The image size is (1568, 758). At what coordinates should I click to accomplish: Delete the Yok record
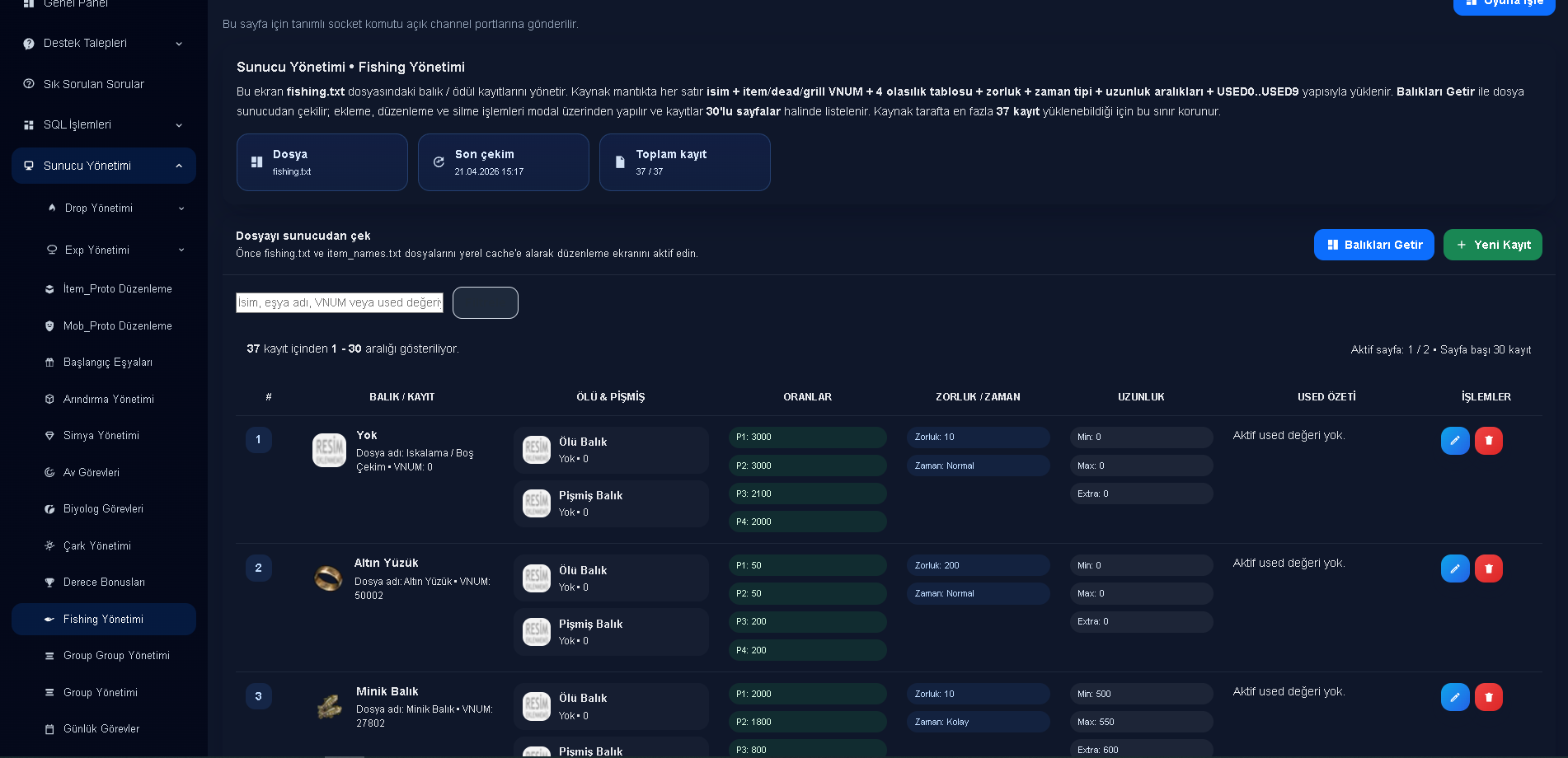pos(1489,441)
